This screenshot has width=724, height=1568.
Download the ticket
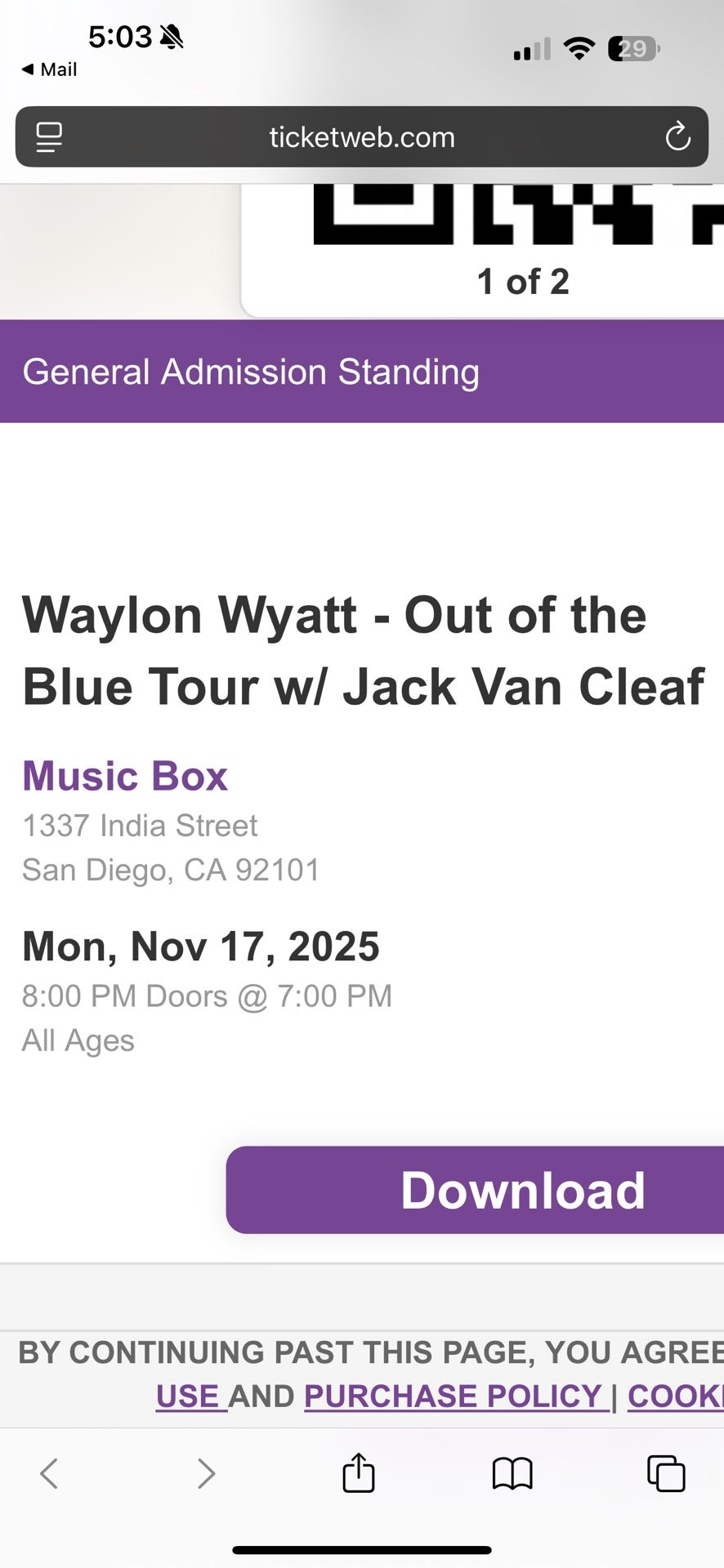coord(522,1190)
